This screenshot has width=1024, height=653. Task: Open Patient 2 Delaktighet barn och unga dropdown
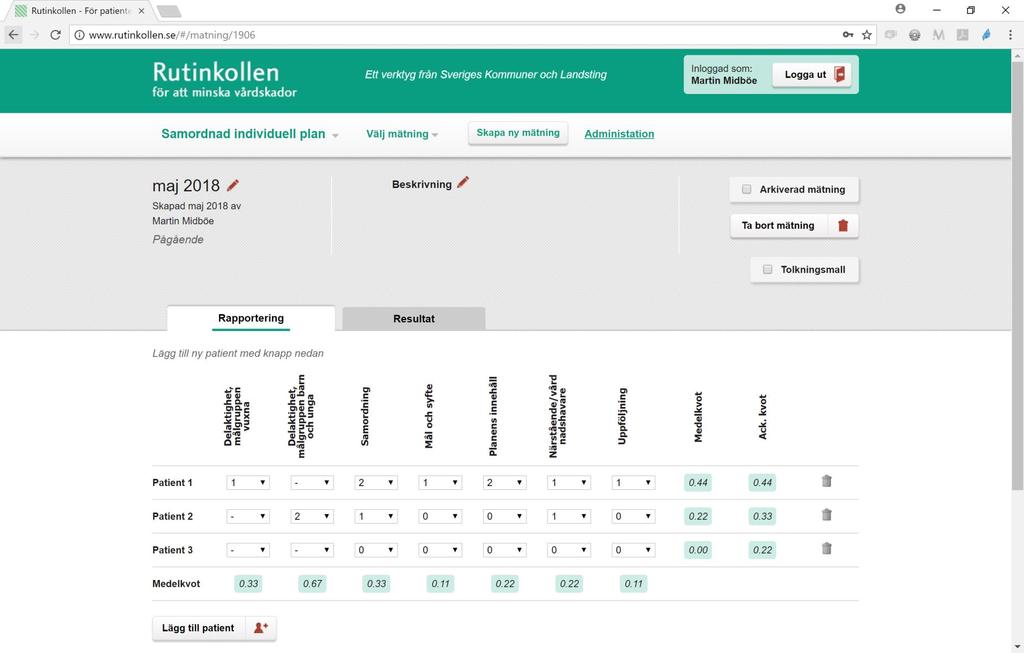pyautogui.click(x=312, y=516)
